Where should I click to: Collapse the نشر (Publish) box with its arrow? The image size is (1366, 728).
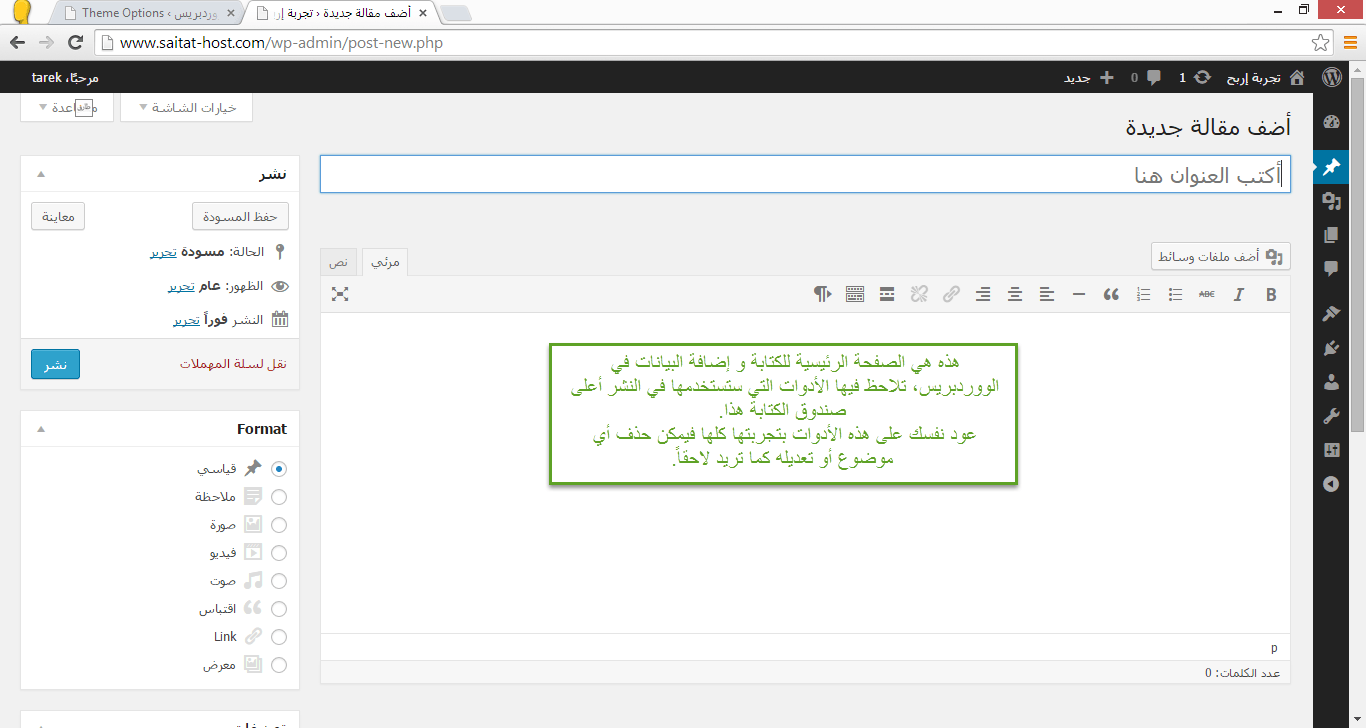41,174
